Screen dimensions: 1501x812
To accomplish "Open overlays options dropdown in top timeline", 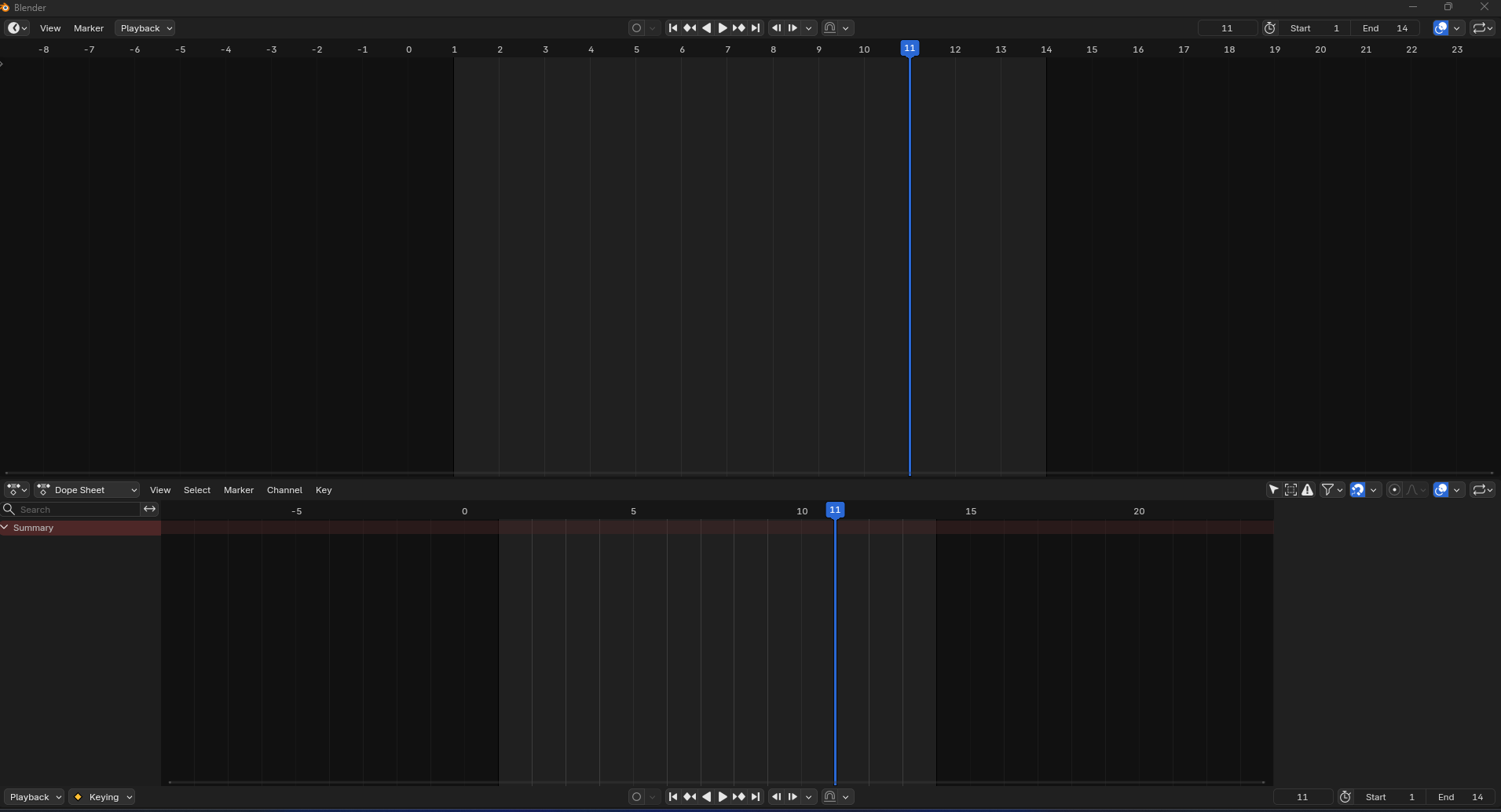I will pos(1457,28).
